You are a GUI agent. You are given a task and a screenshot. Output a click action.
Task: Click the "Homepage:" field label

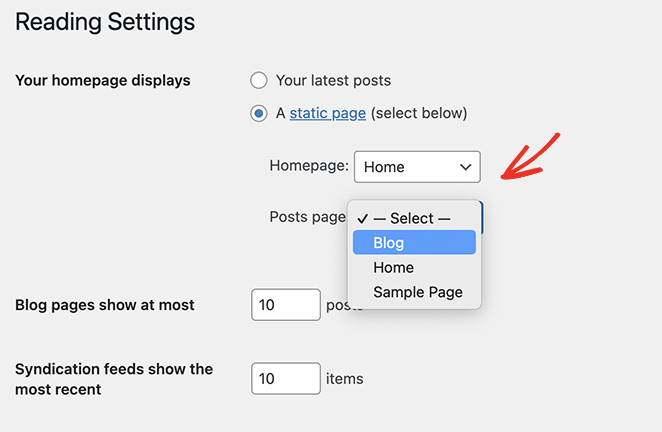pos(309,167)
